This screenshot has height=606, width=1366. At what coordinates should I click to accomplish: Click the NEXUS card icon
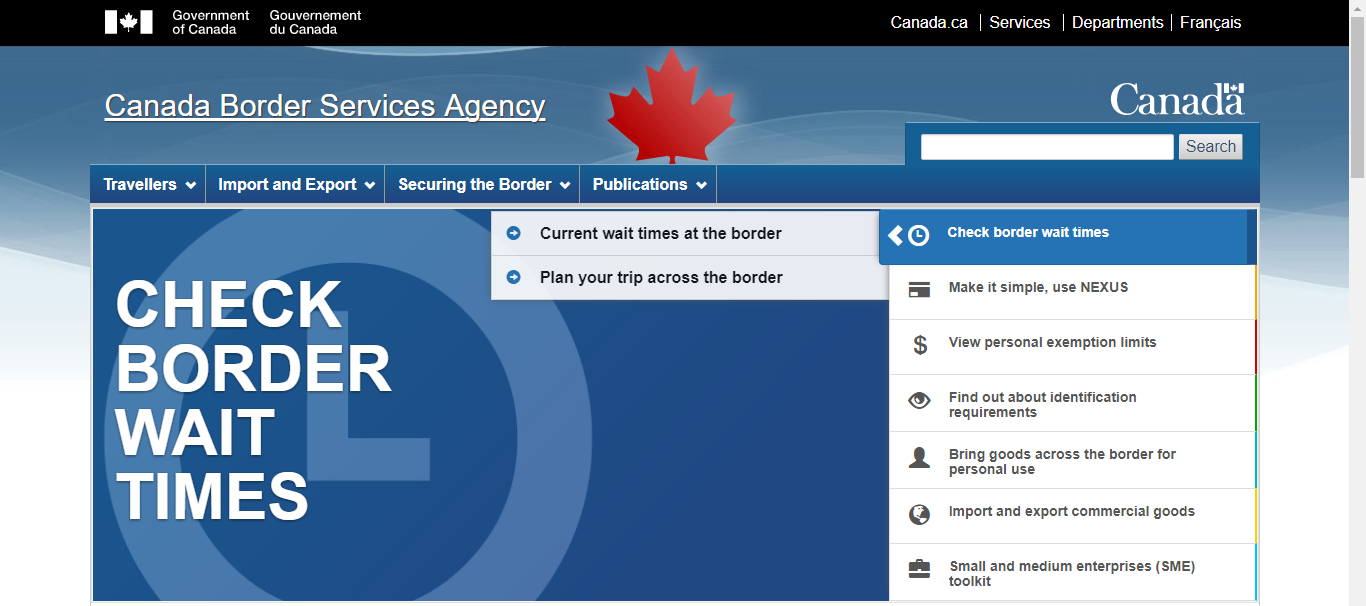pyautogui.click(x=919, y=290)
